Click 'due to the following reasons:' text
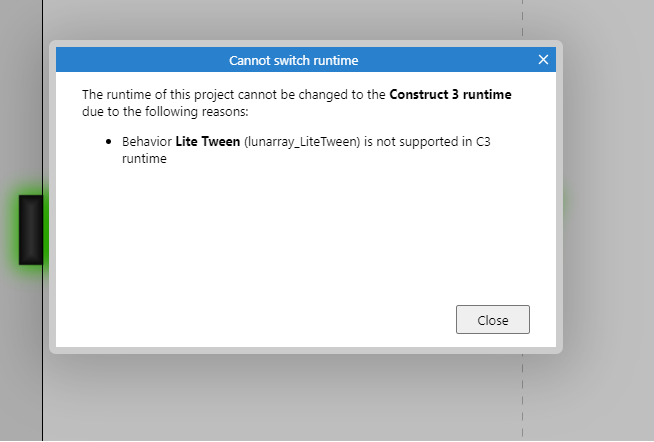654x442 pixels. point(165,112)
